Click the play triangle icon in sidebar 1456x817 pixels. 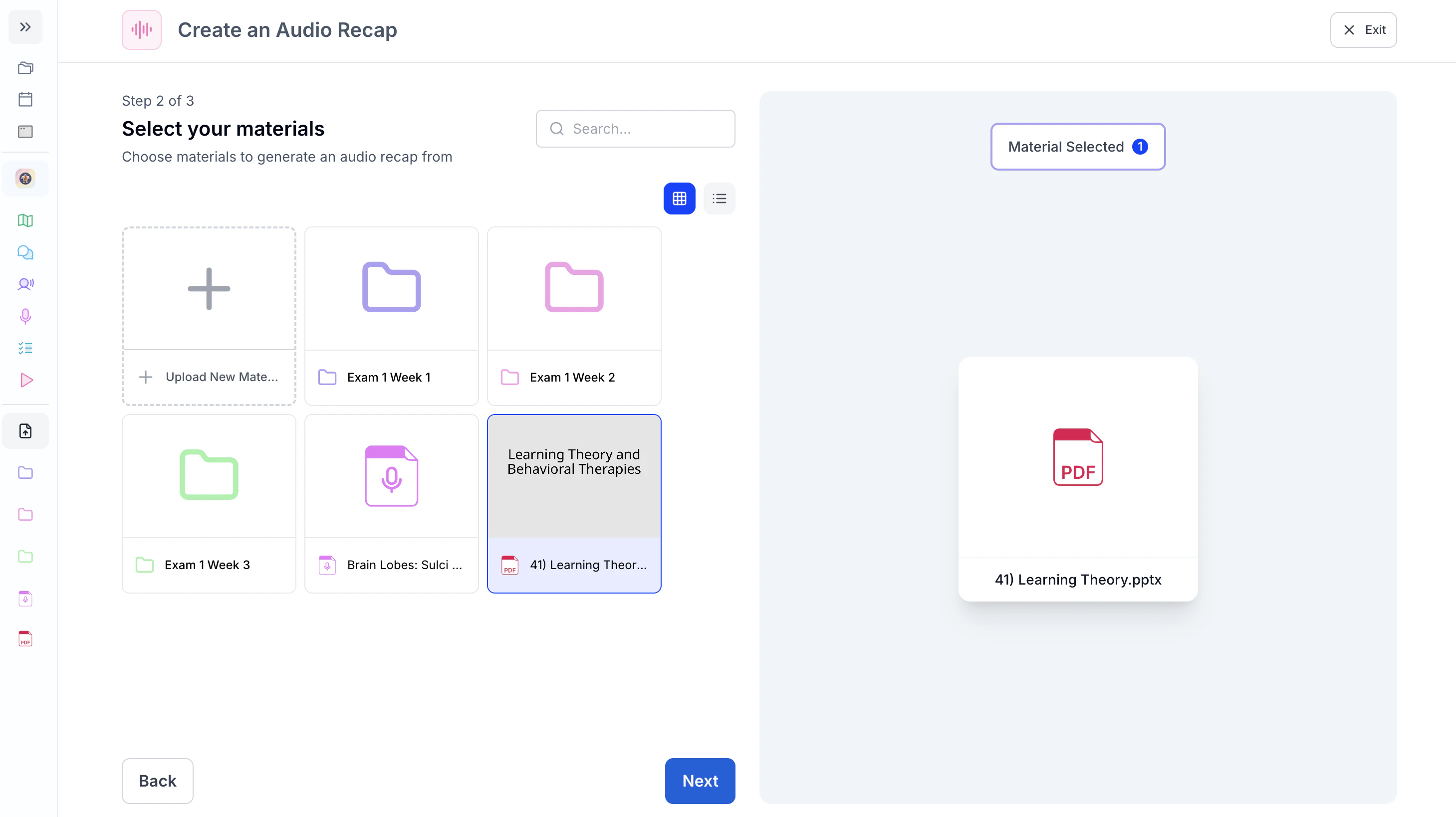point(25,380)
